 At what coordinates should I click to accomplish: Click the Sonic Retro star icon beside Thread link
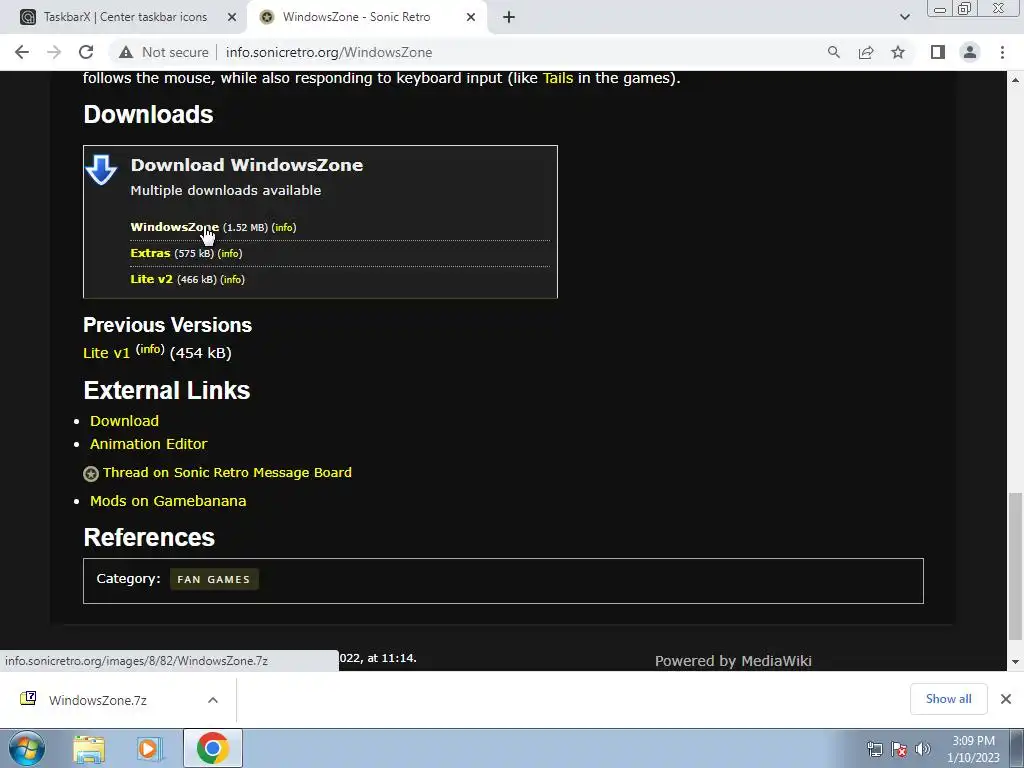click(91, 473)
